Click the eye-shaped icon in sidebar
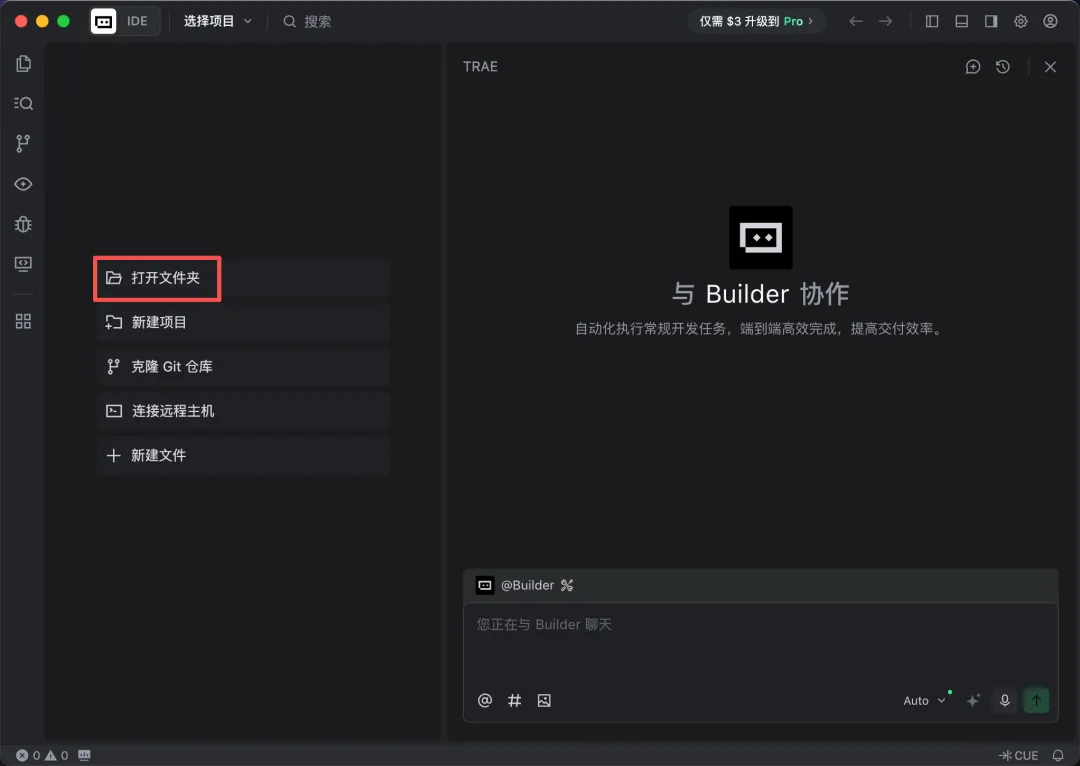This screenshot has width=1080, height=766. [x=23, y=184]
